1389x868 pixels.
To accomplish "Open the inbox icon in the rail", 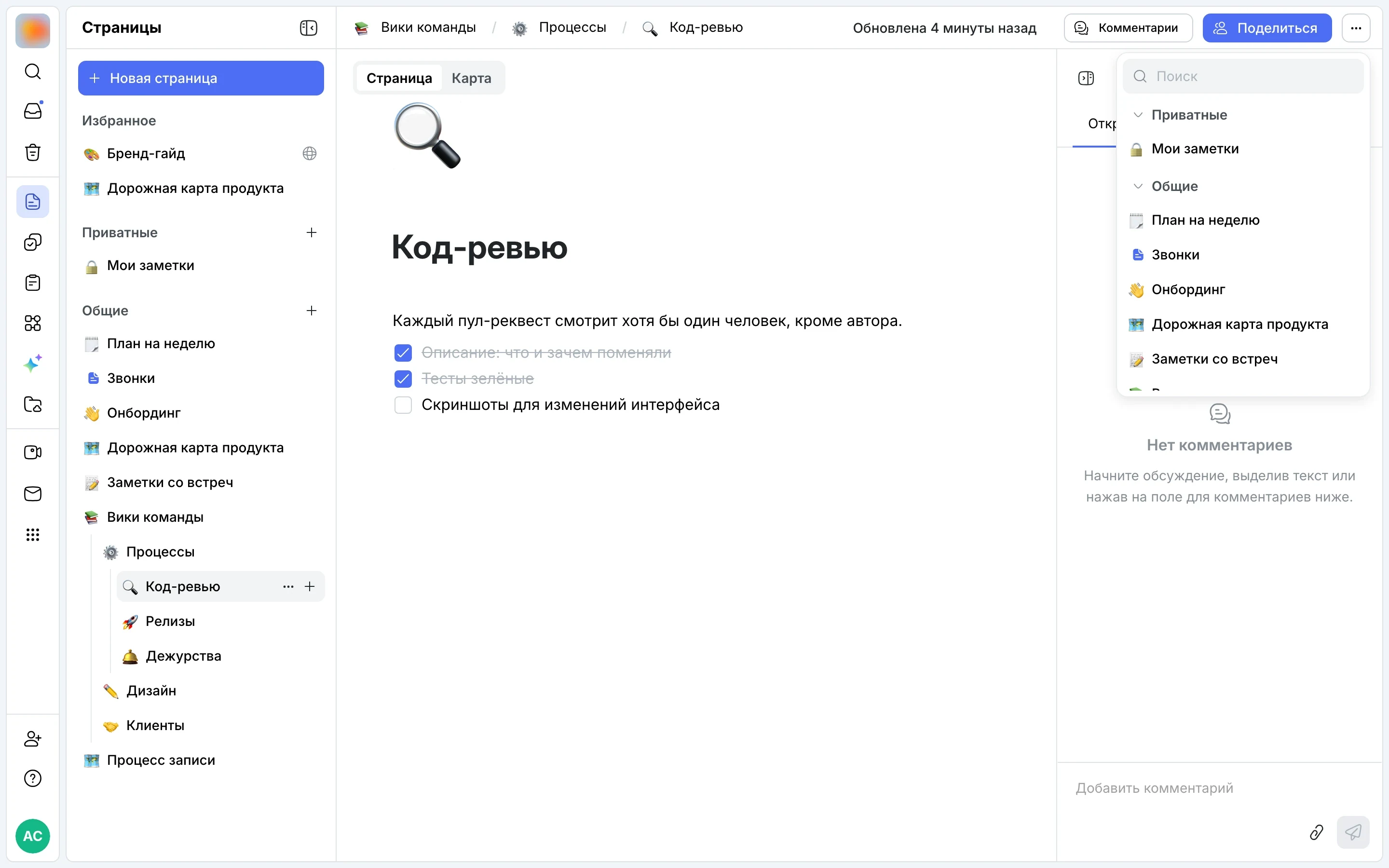I will click(x=33, y=110).
